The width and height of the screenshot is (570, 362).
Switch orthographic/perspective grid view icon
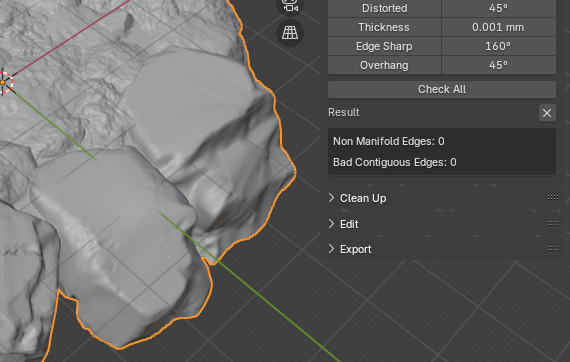click(x=290, y=33)
